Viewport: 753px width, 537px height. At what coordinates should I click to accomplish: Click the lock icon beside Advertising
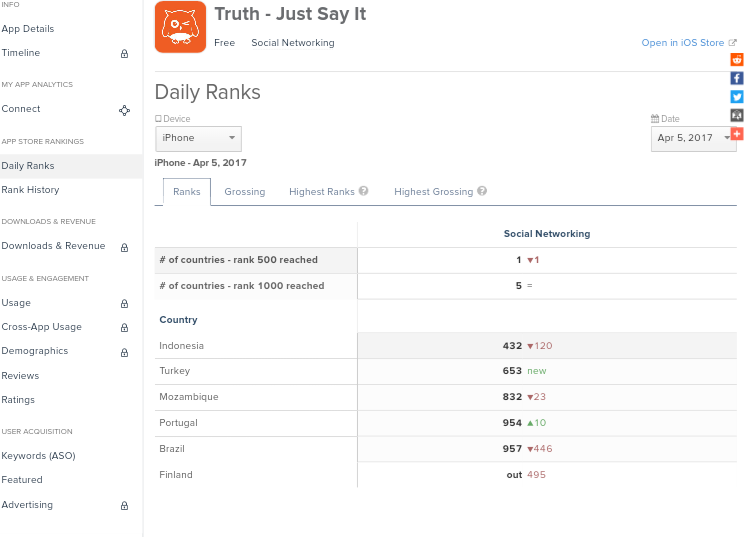124,506
